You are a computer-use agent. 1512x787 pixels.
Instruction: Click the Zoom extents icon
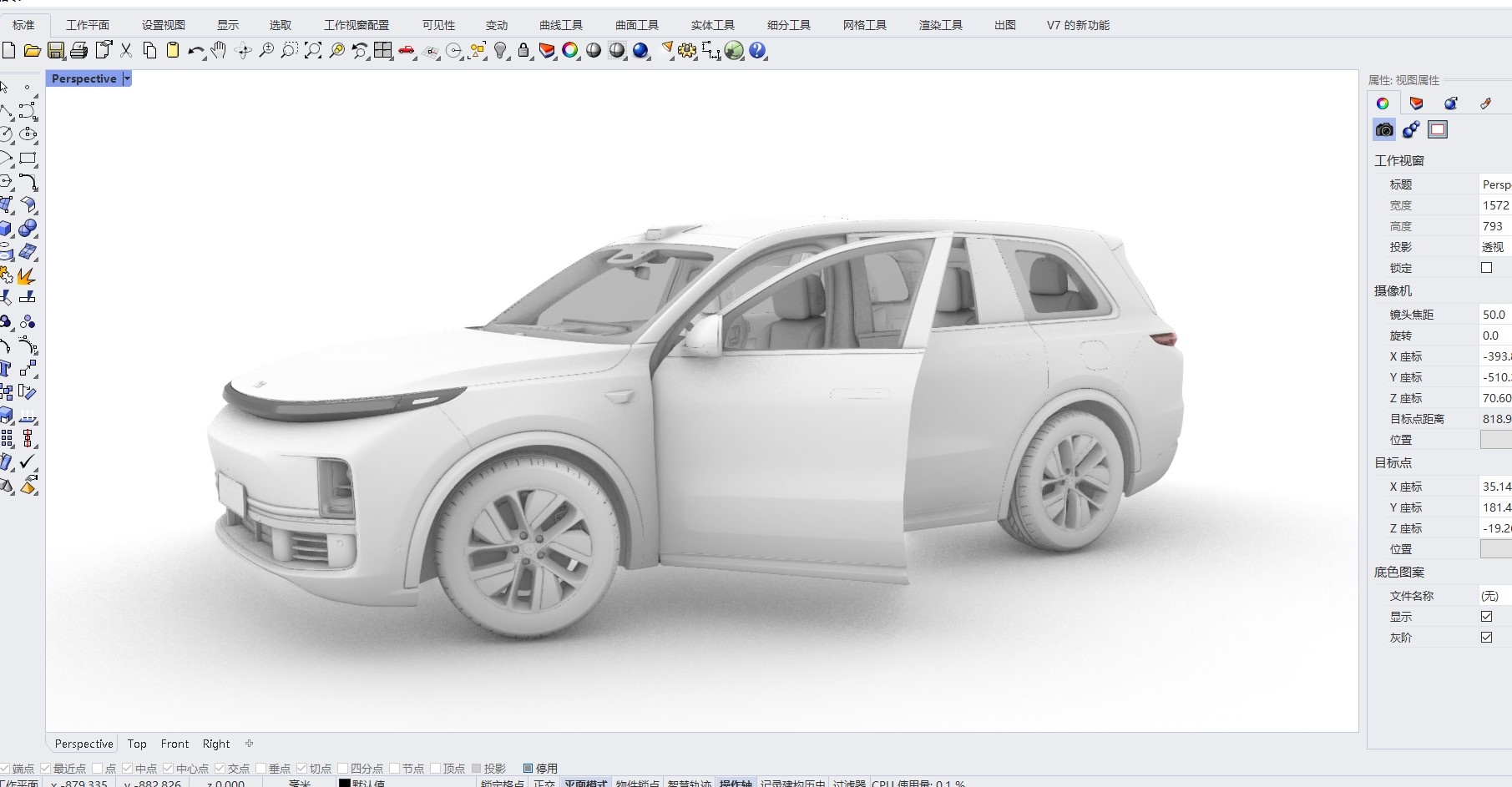pyautogui.click(x=313, y=51)
